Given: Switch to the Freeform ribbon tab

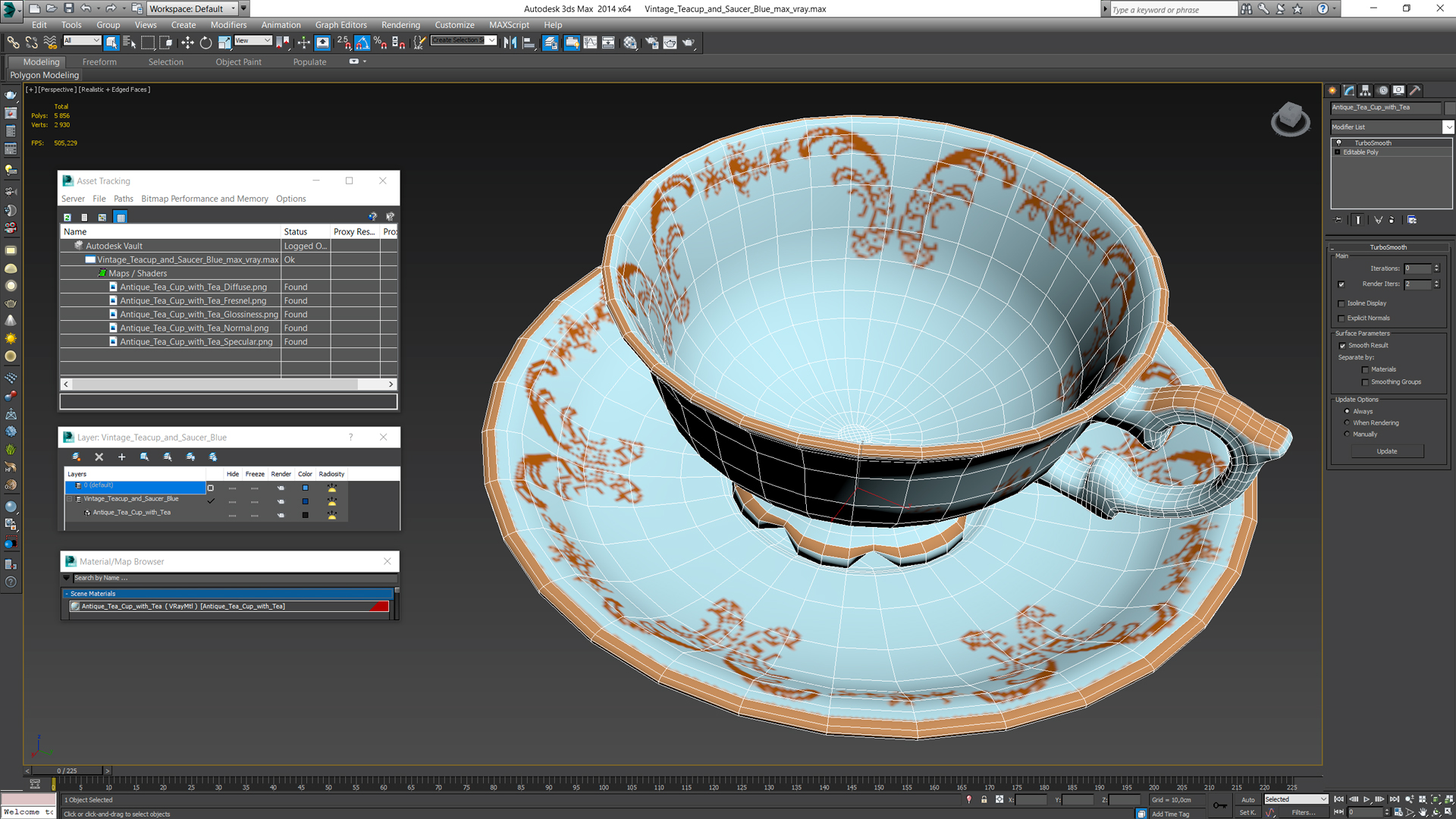Looking at the screenshot, I should click(99, 62).
